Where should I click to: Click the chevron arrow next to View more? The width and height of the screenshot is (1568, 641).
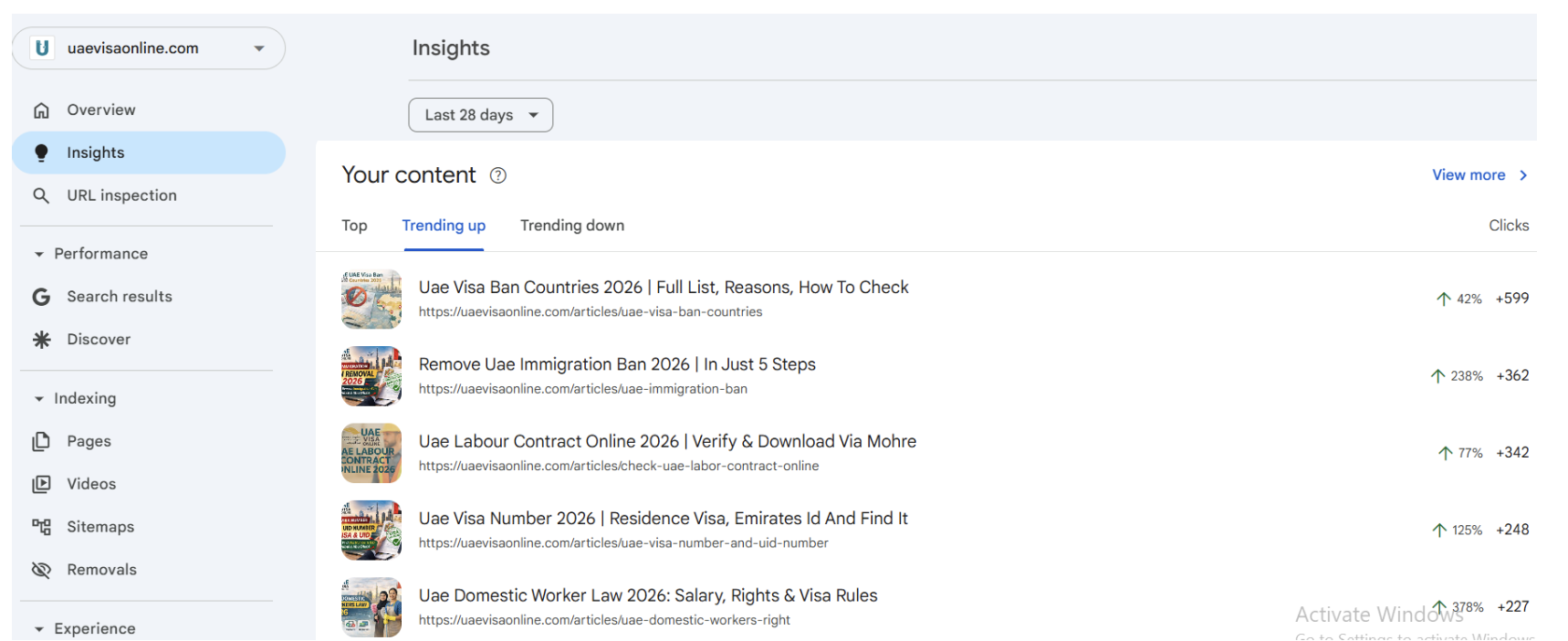tap(1523, 175)
